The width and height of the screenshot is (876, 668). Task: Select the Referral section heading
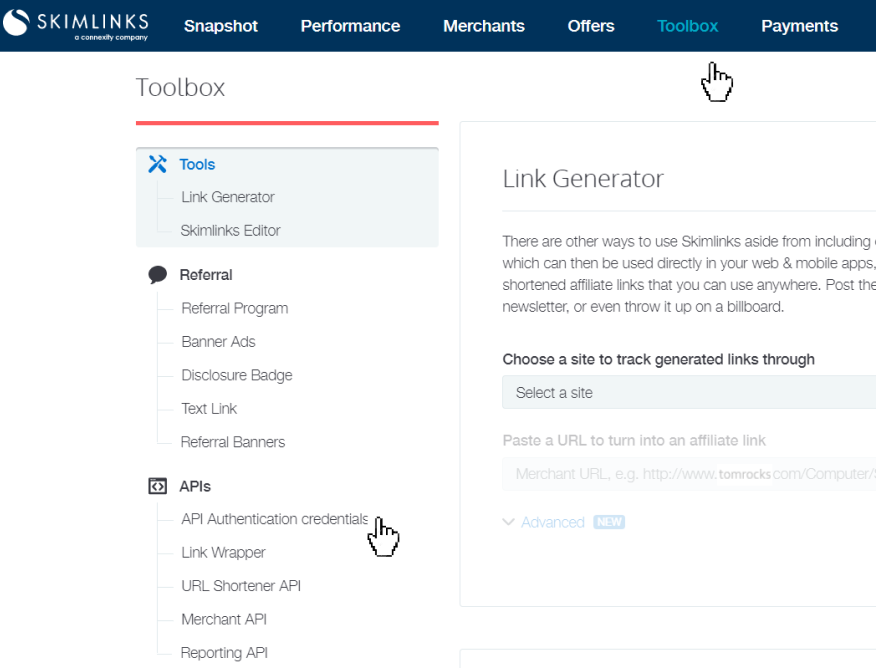tap(206, 275)
